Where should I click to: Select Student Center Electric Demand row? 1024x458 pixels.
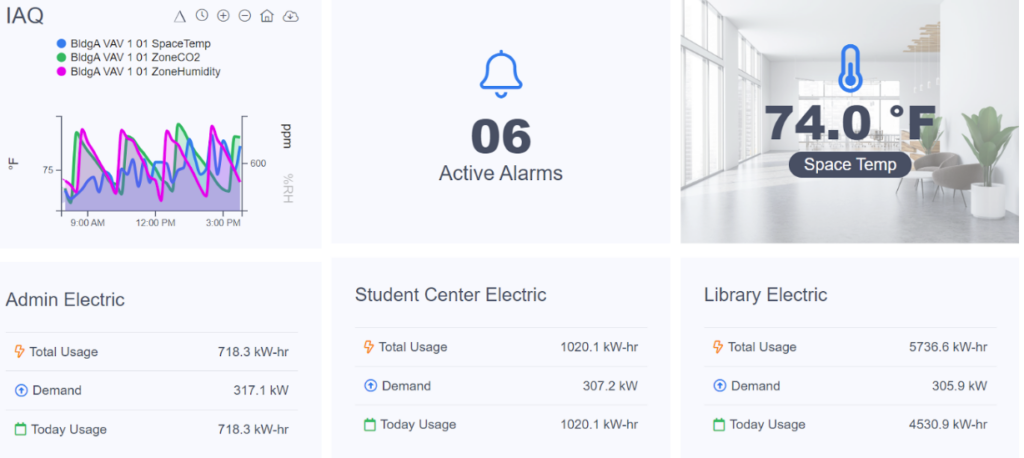[502, 386]
